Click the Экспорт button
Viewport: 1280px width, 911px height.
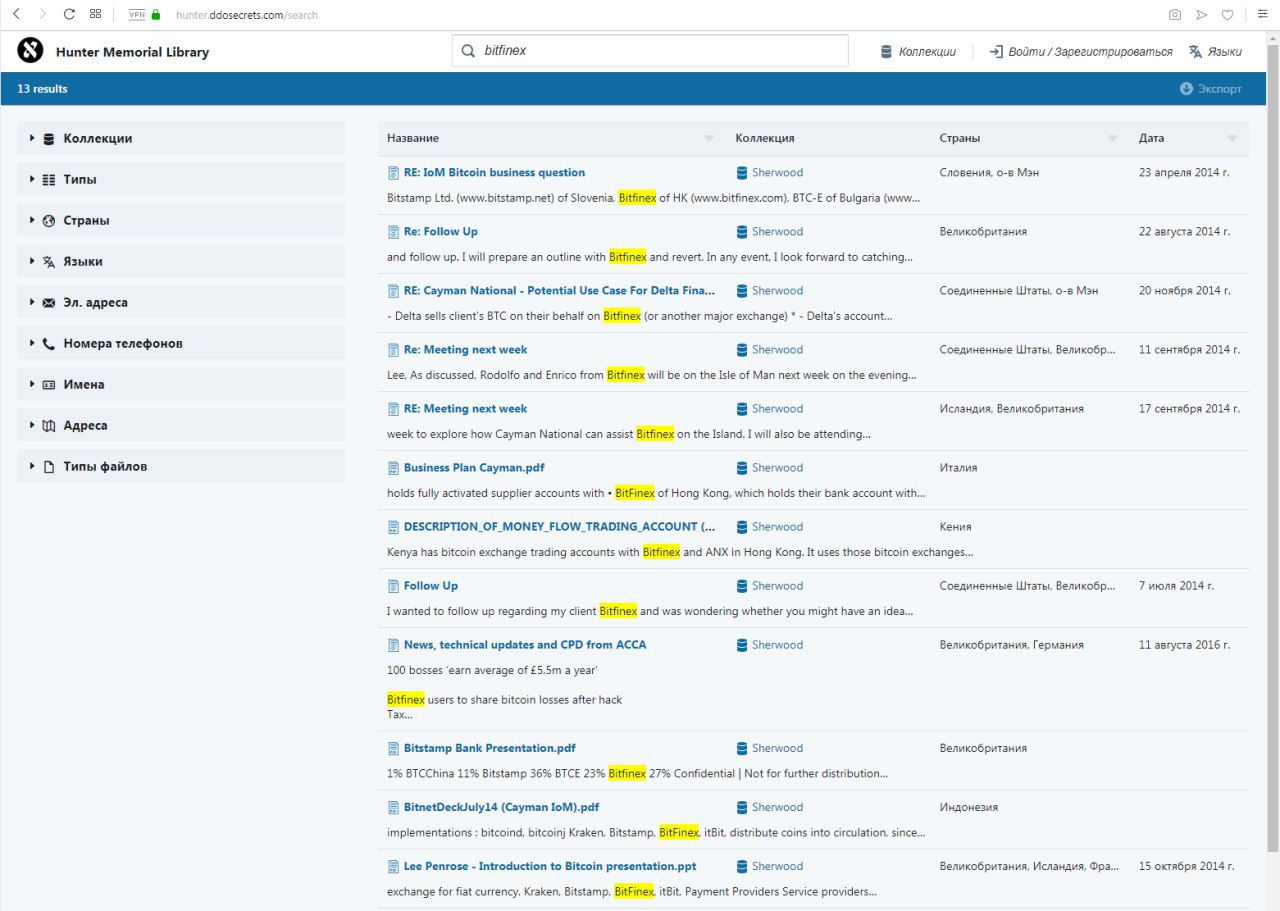pos(1210,89)
